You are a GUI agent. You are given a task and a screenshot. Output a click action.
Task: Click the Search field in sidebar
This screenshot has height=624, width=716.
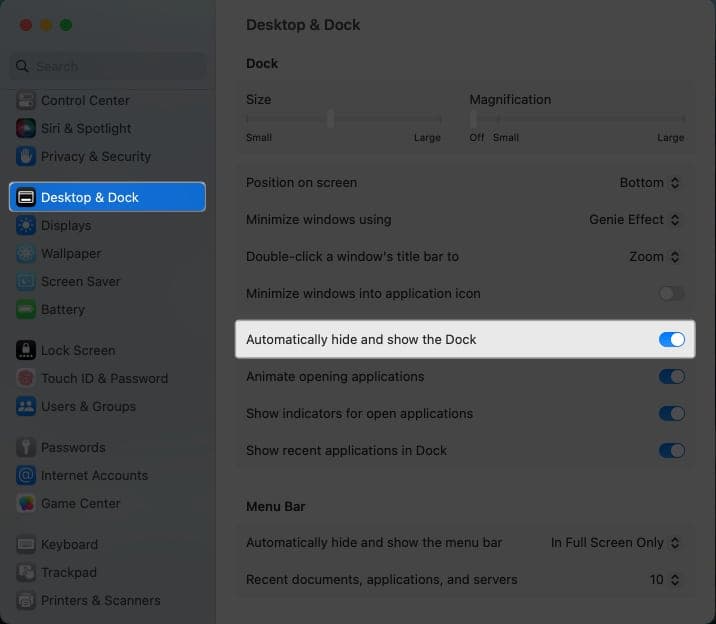pos(107,66)
